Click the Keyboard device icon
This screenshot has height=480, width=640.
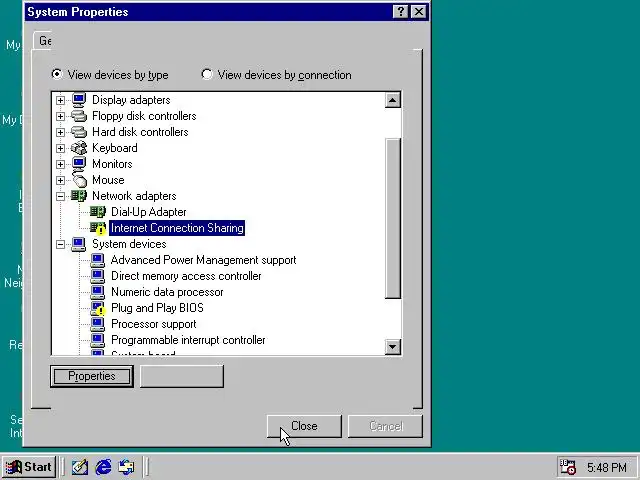[x=79, y=148]
